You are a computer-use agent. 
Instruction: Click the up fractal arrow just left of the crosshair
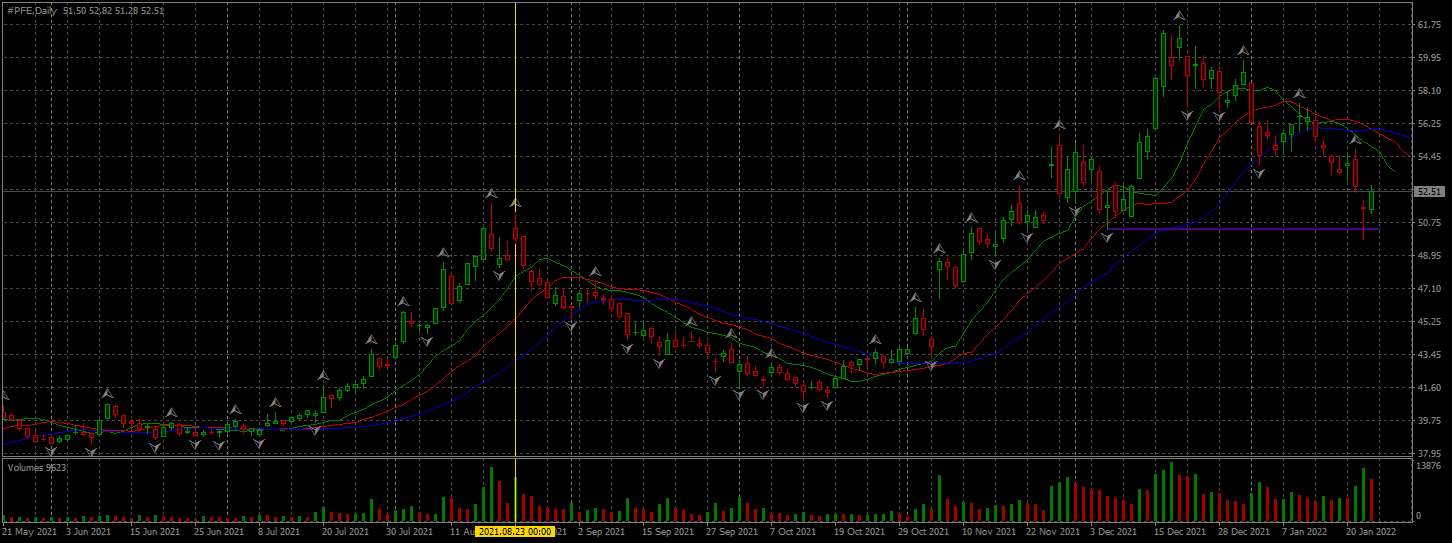click(491, 193)
